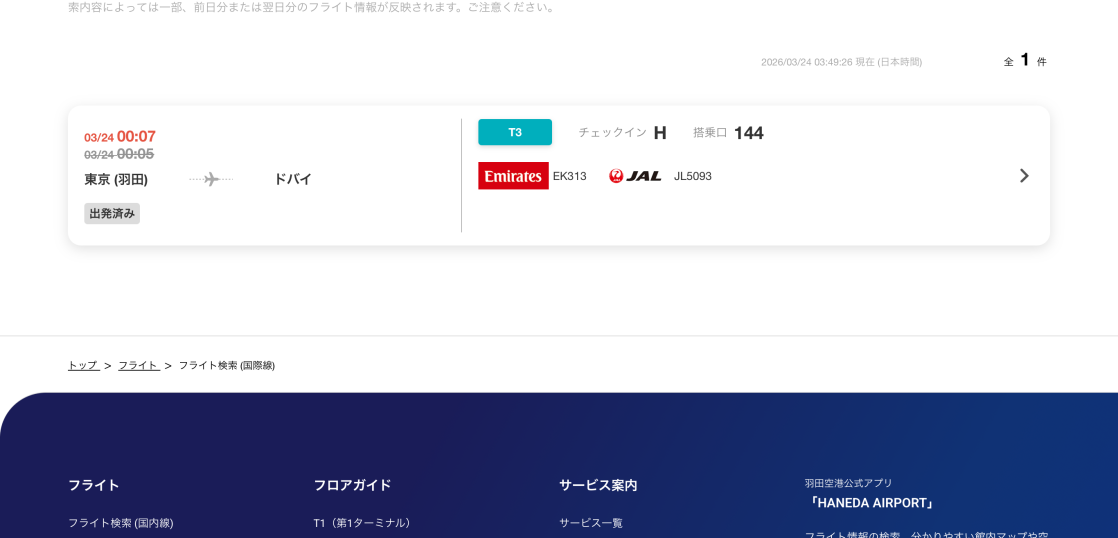Click boarding gate number 144

748,133
